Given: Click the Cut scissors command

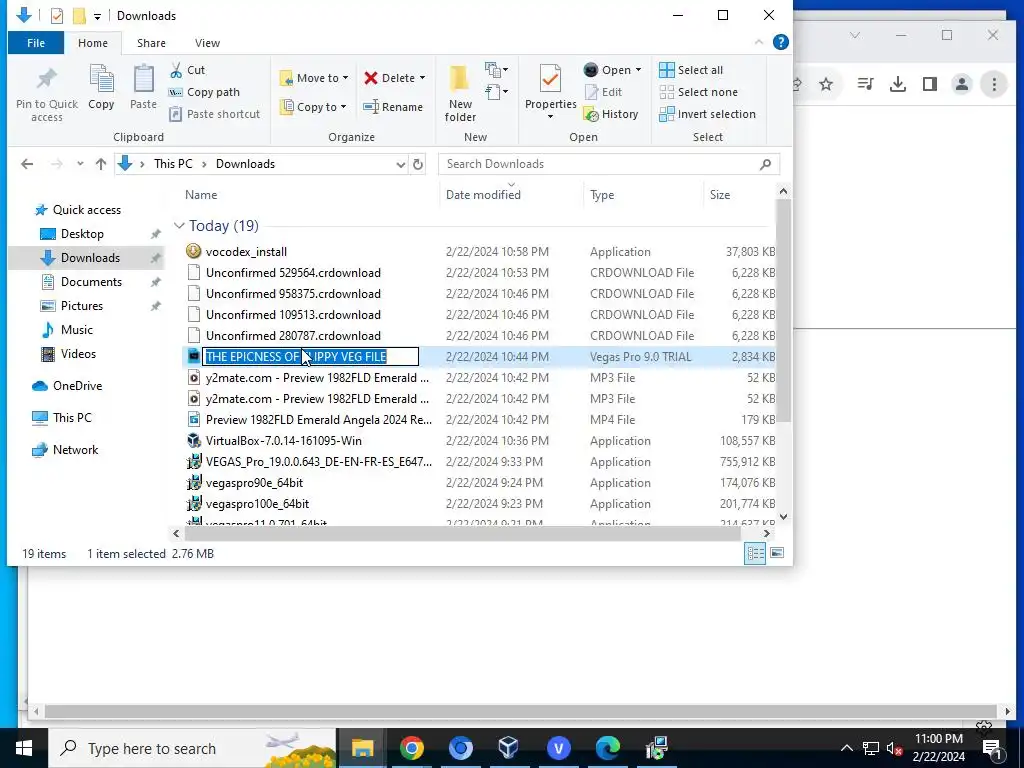Looking at the screenshot, I should (x=187, y=70).
